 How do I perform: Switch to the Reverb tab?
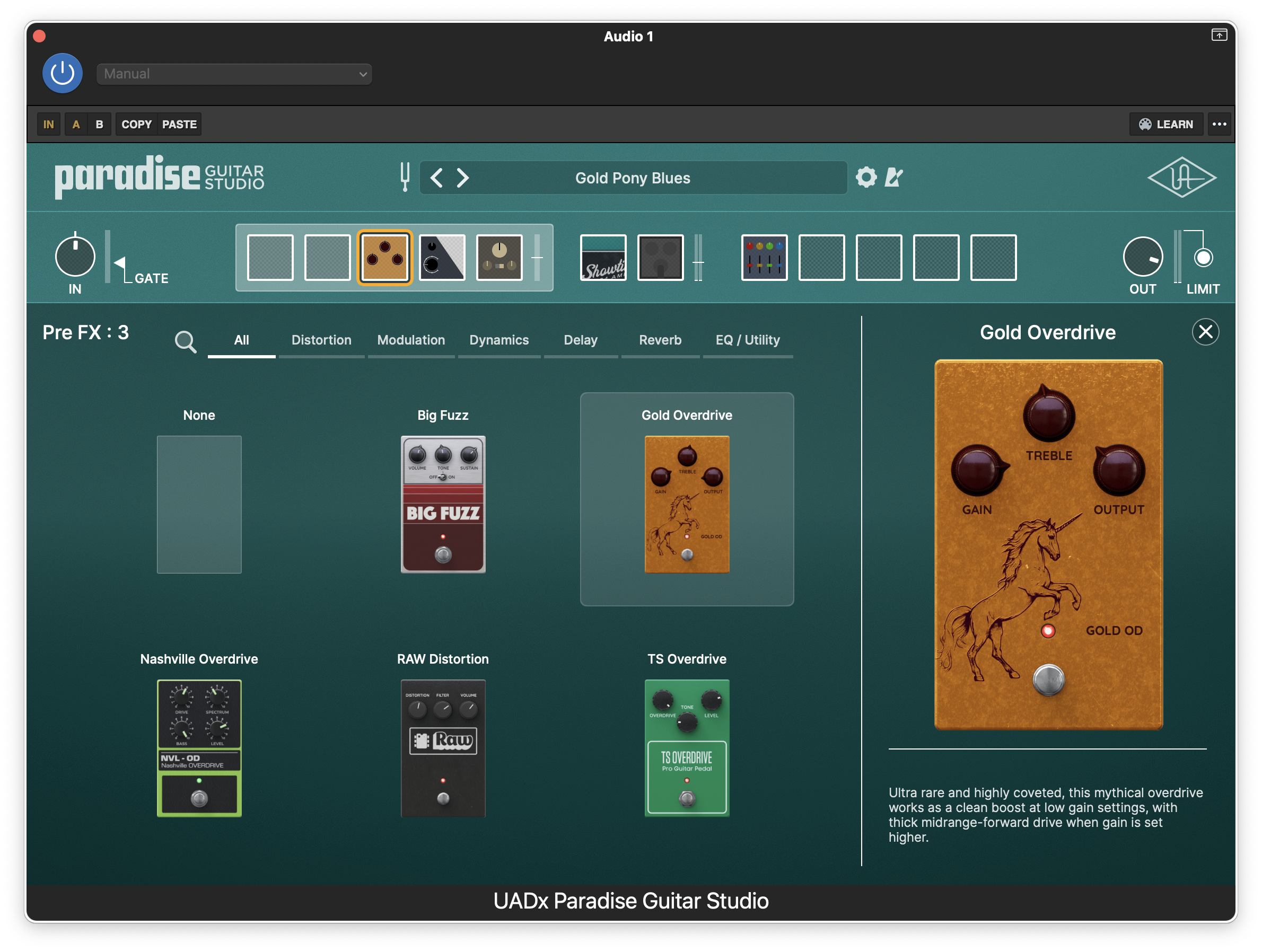click(x=660, y=340)
